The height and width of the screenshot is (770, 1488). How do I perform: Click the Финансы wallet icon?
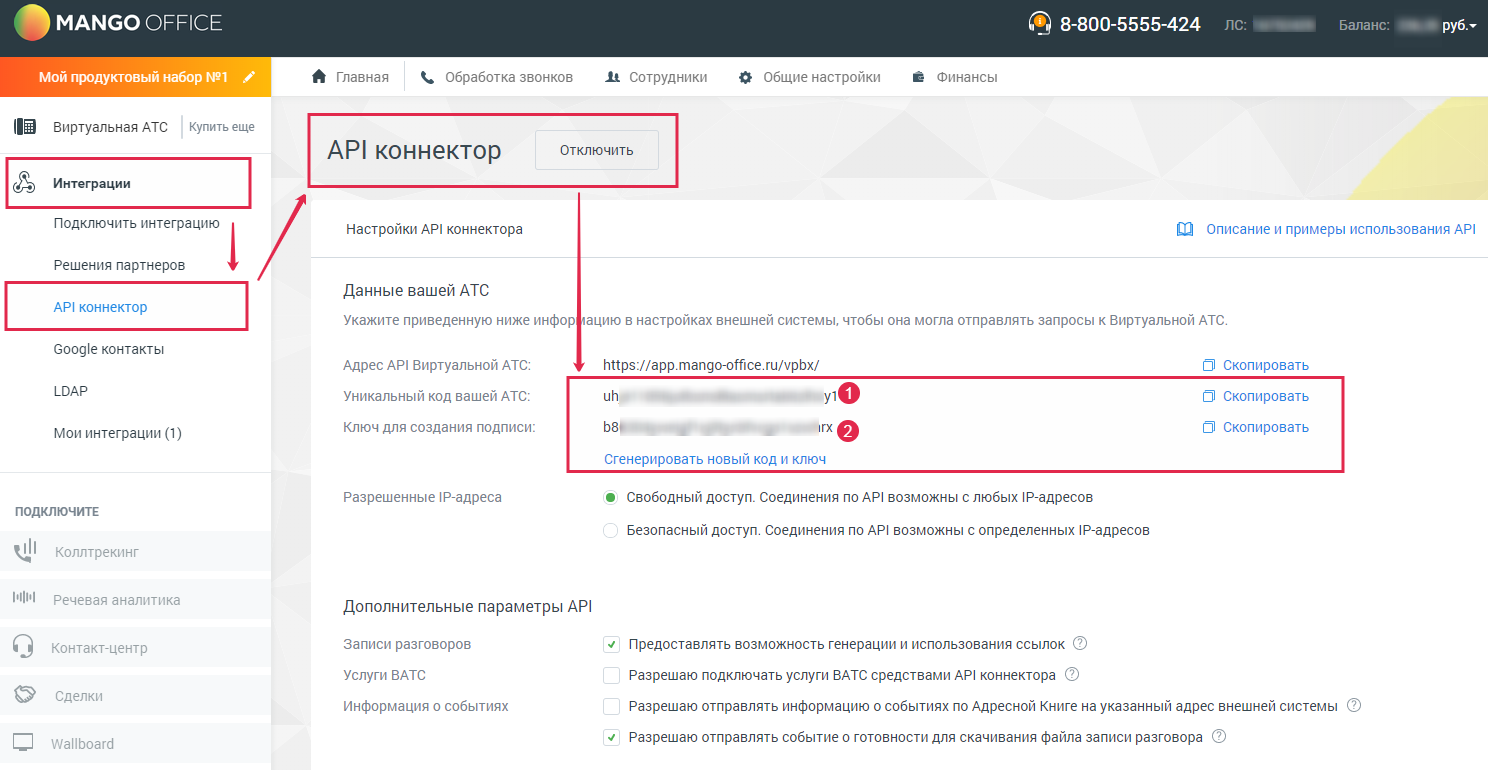tap(918, 77)
